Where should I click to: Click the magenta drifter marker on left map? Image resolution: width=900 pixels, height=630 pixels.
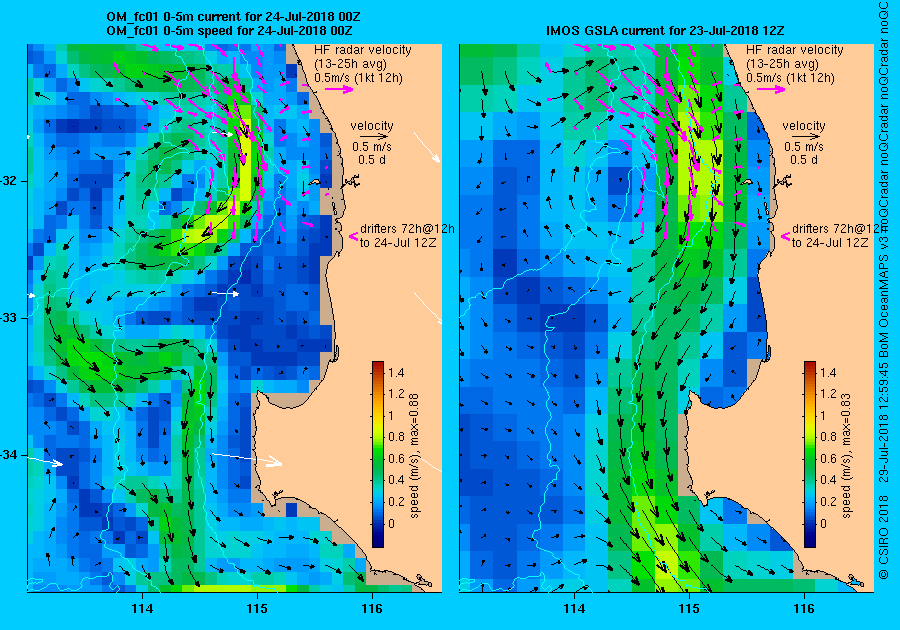click(354, 236)
